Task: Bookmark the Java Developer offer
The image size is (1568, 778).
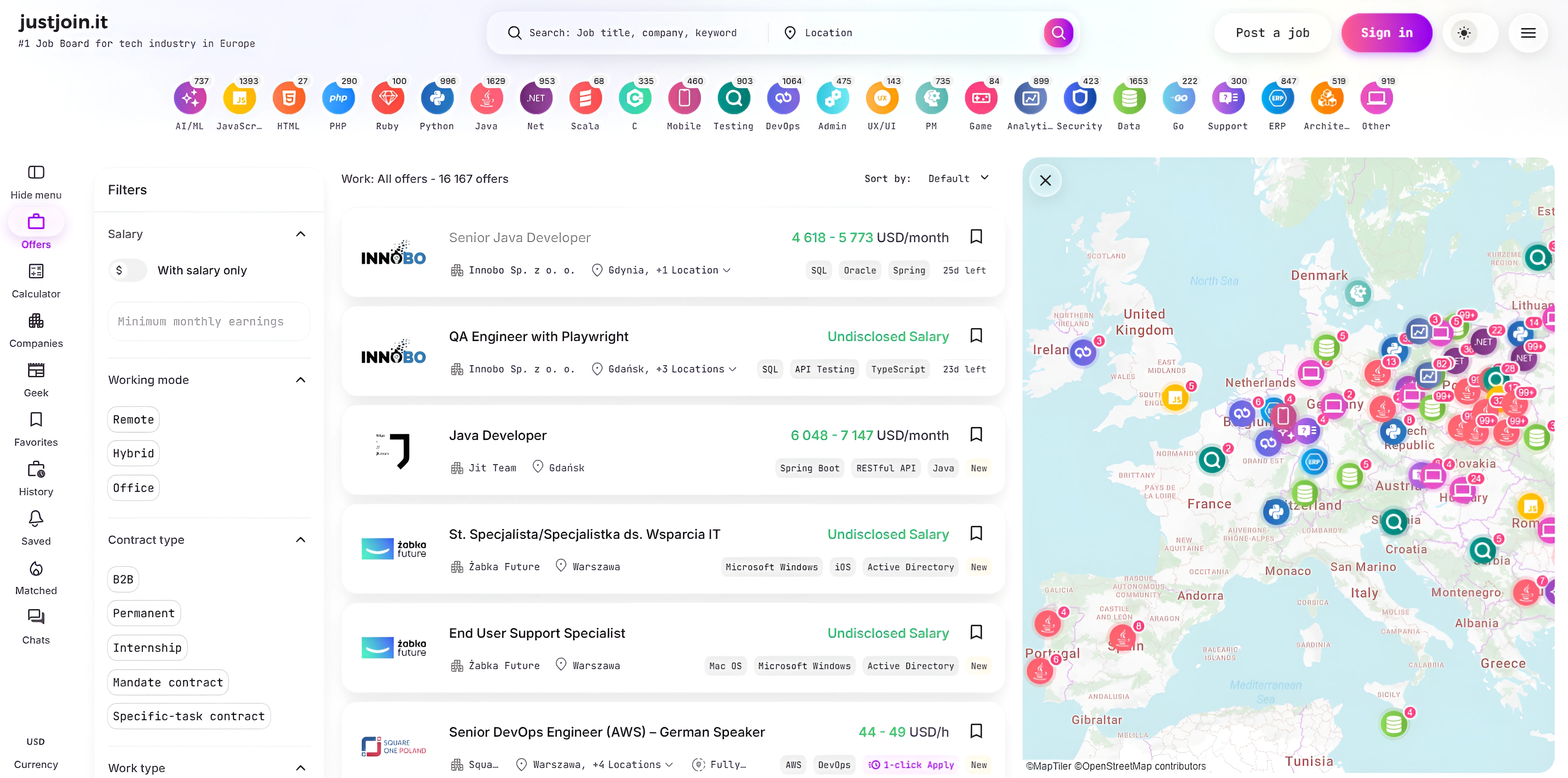Action: pyautogui.click(x=976, y=435)
